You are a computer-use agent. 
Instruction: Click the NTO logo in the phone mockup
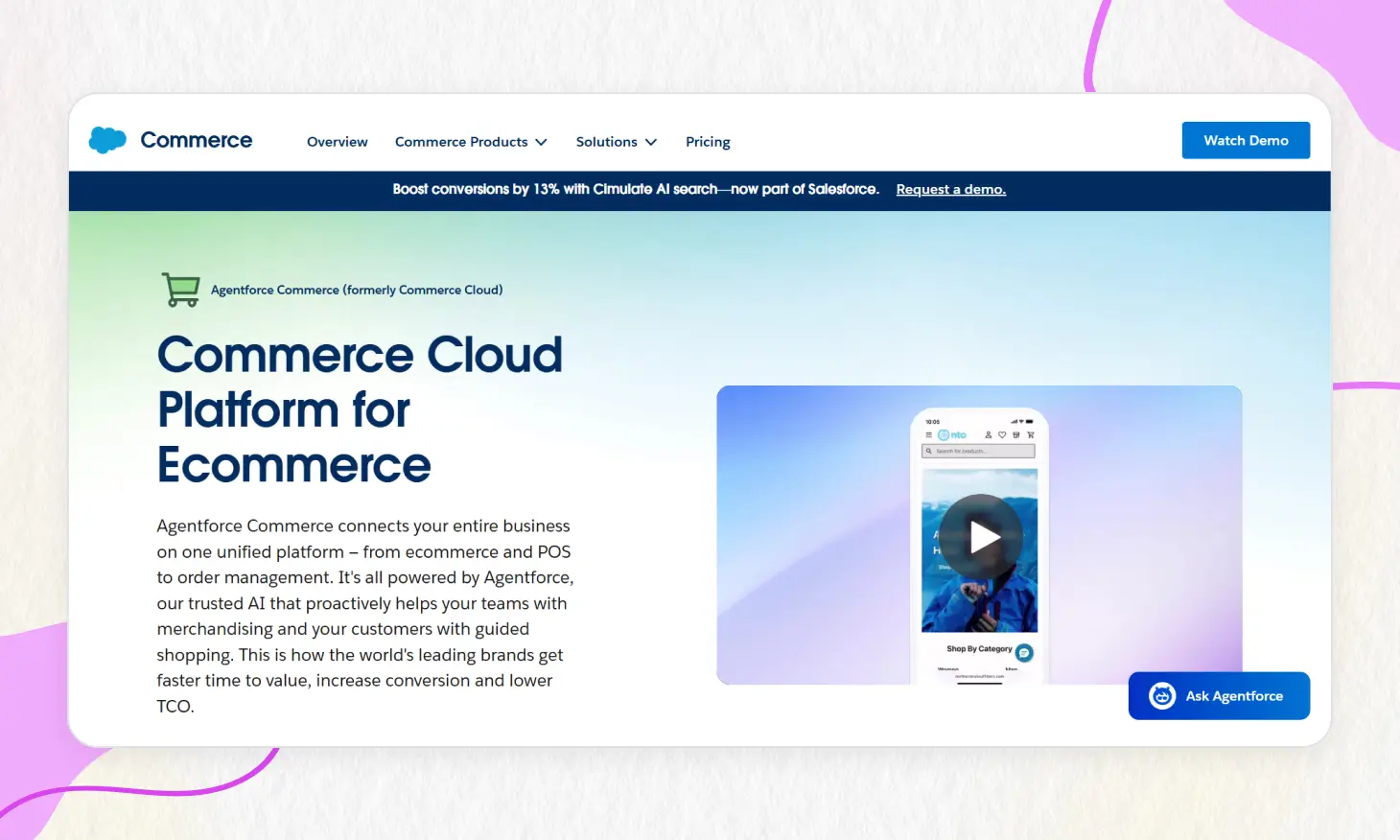point(950,434)
